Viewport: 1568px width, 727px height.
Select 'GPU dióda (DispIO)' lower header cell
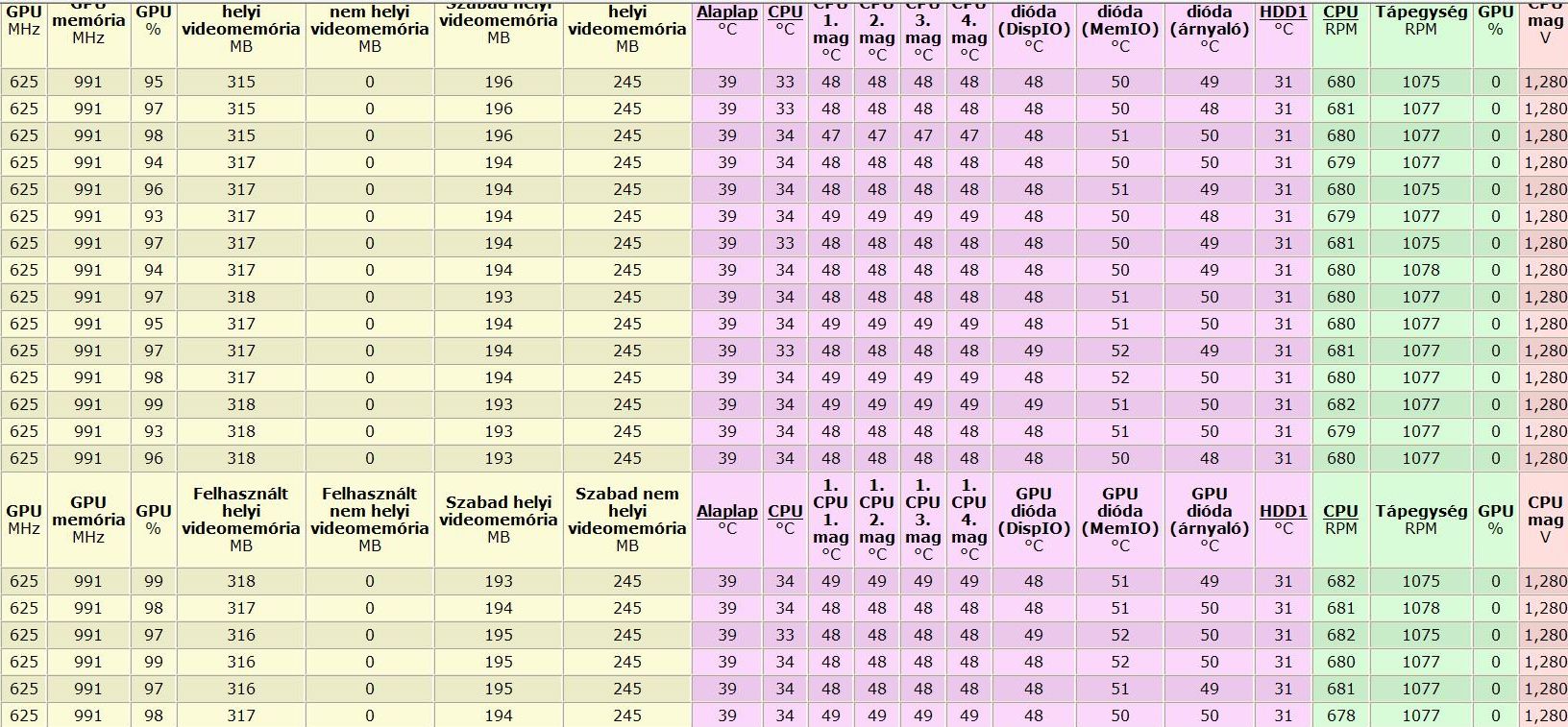coord(1034,520)
